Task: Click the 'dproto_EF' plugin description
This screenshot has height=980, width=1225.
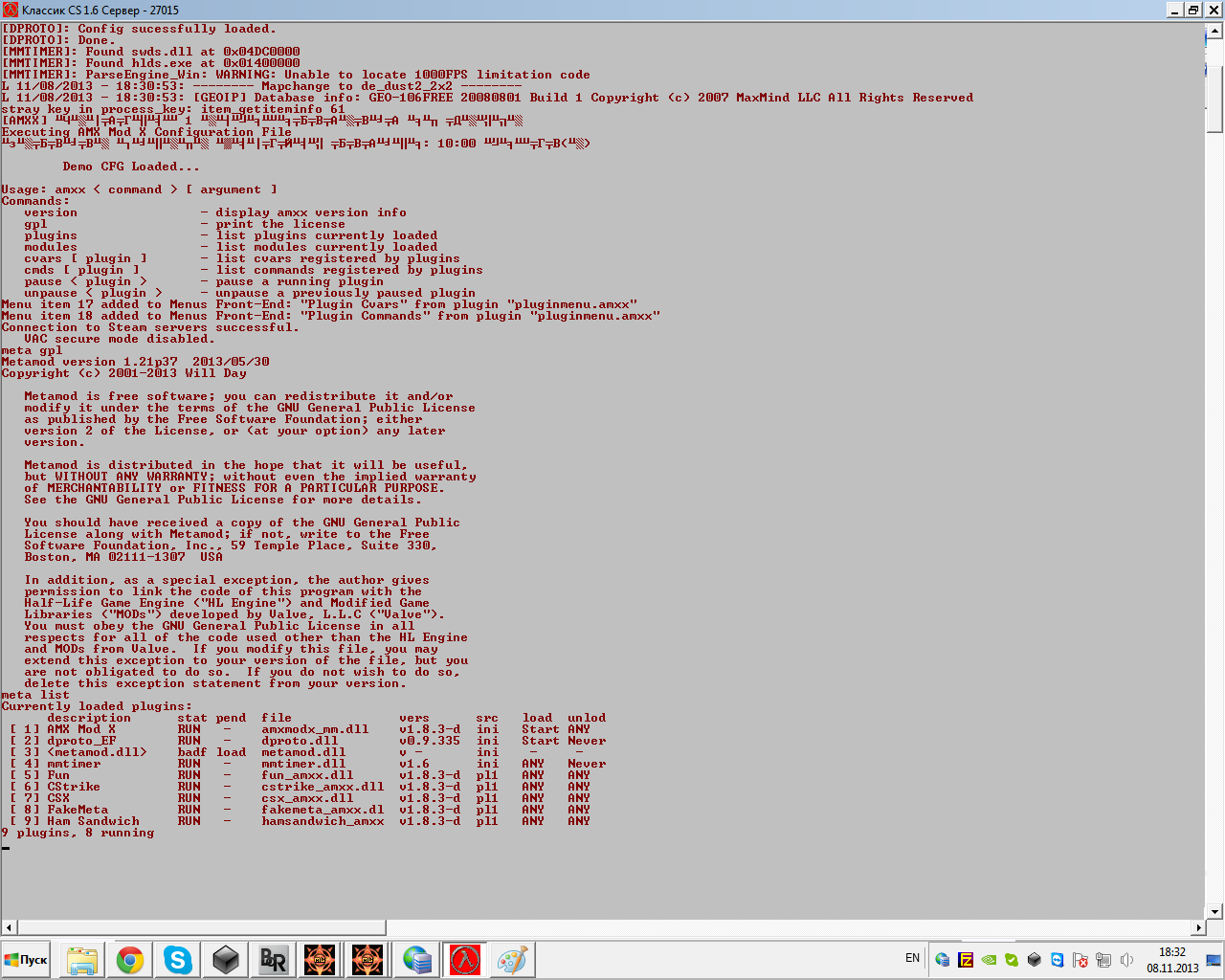Action: 81,741
